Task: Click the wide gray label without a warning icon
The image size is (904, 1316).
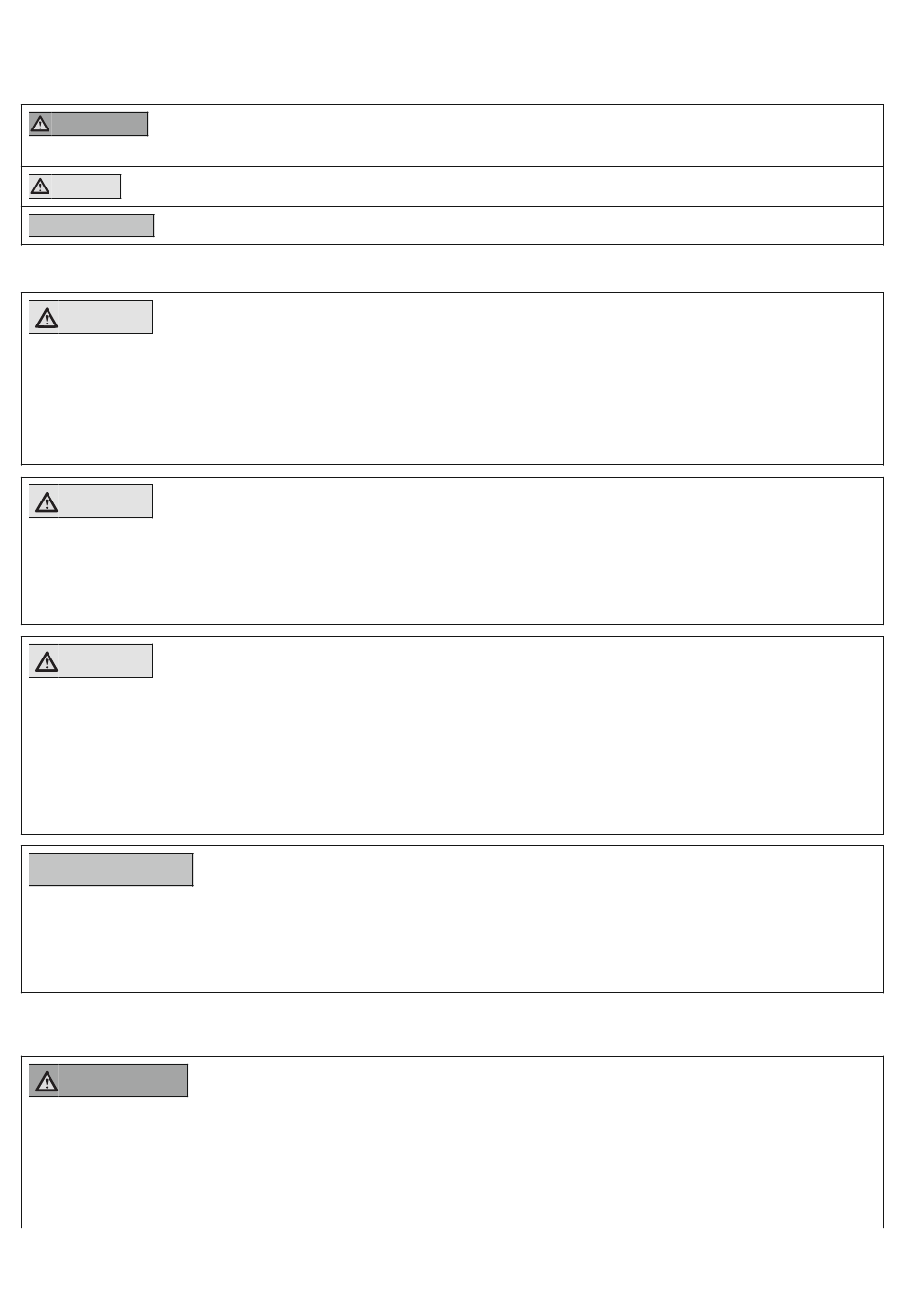Action: point(111,870)
